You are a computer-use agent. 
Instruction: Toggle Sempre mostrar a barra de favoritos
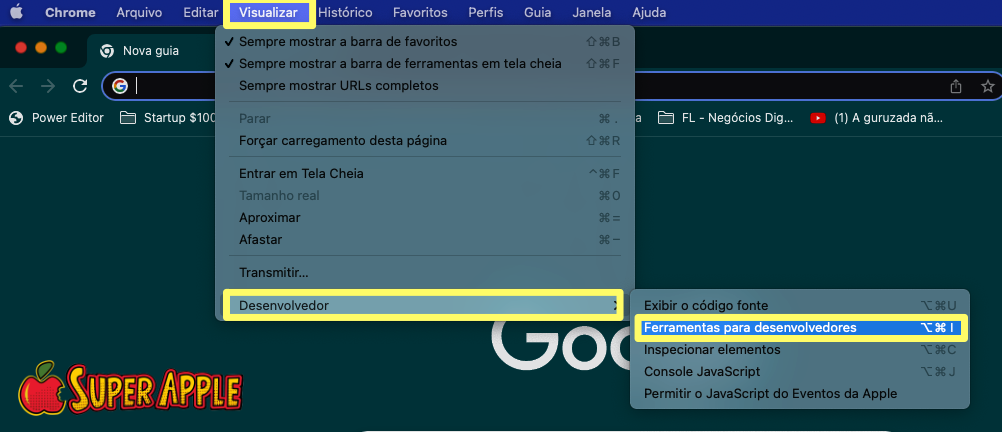(347, 42)
